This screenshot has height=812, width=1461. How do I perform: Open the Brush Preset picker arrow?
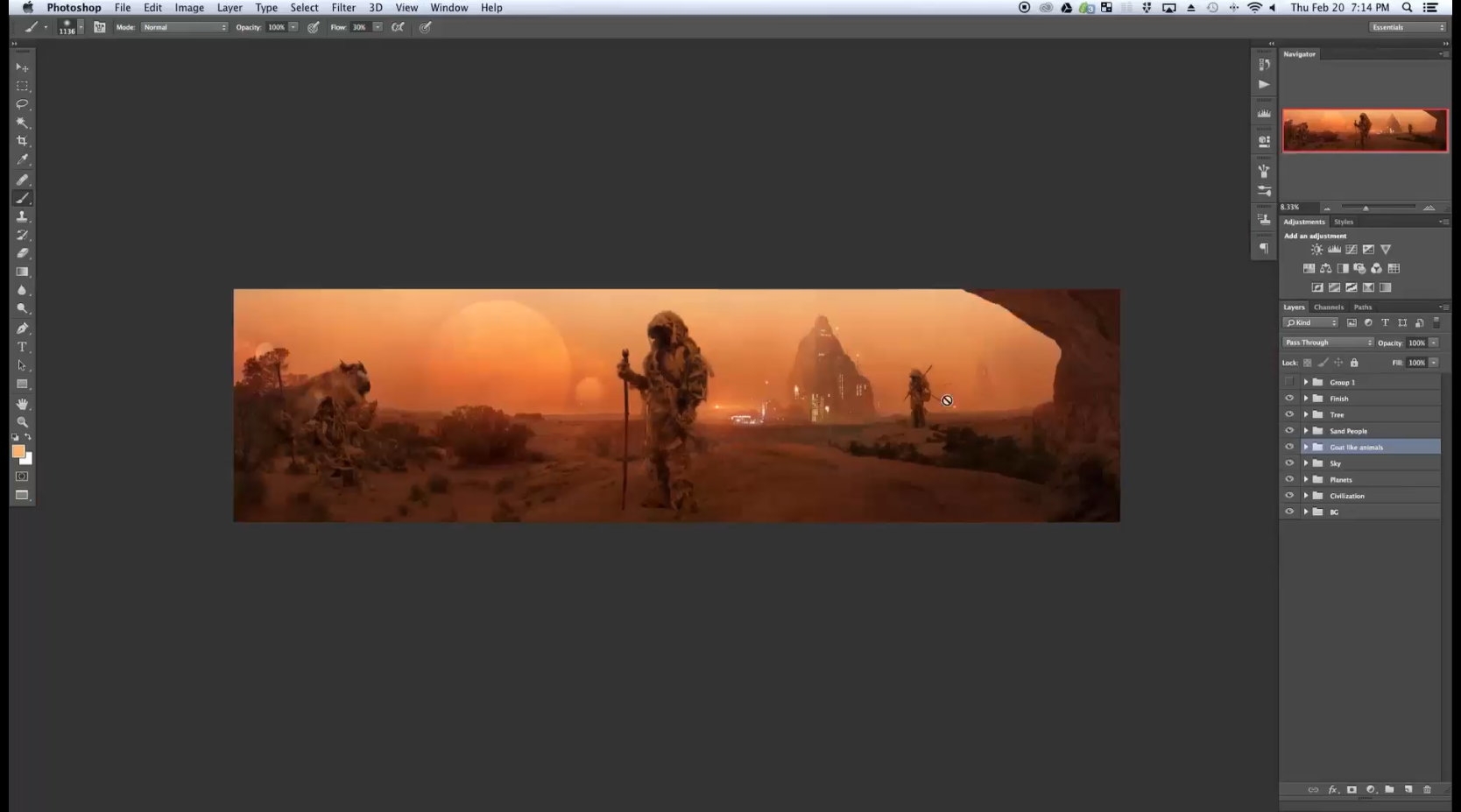click(81, 27)
